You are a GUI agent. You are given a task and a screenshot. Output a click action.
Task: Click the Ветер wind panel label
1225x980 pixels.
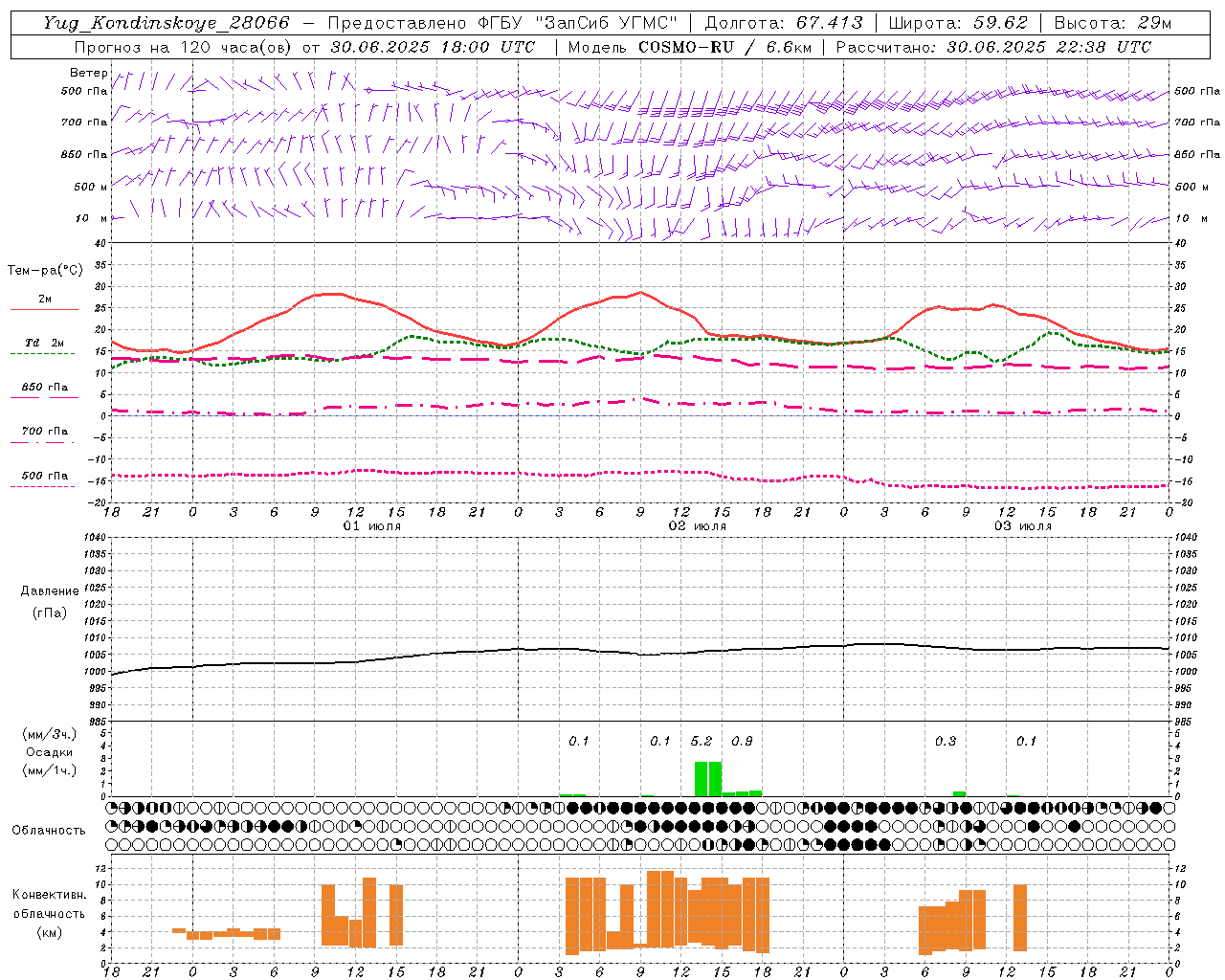click(x=88, y=73)
